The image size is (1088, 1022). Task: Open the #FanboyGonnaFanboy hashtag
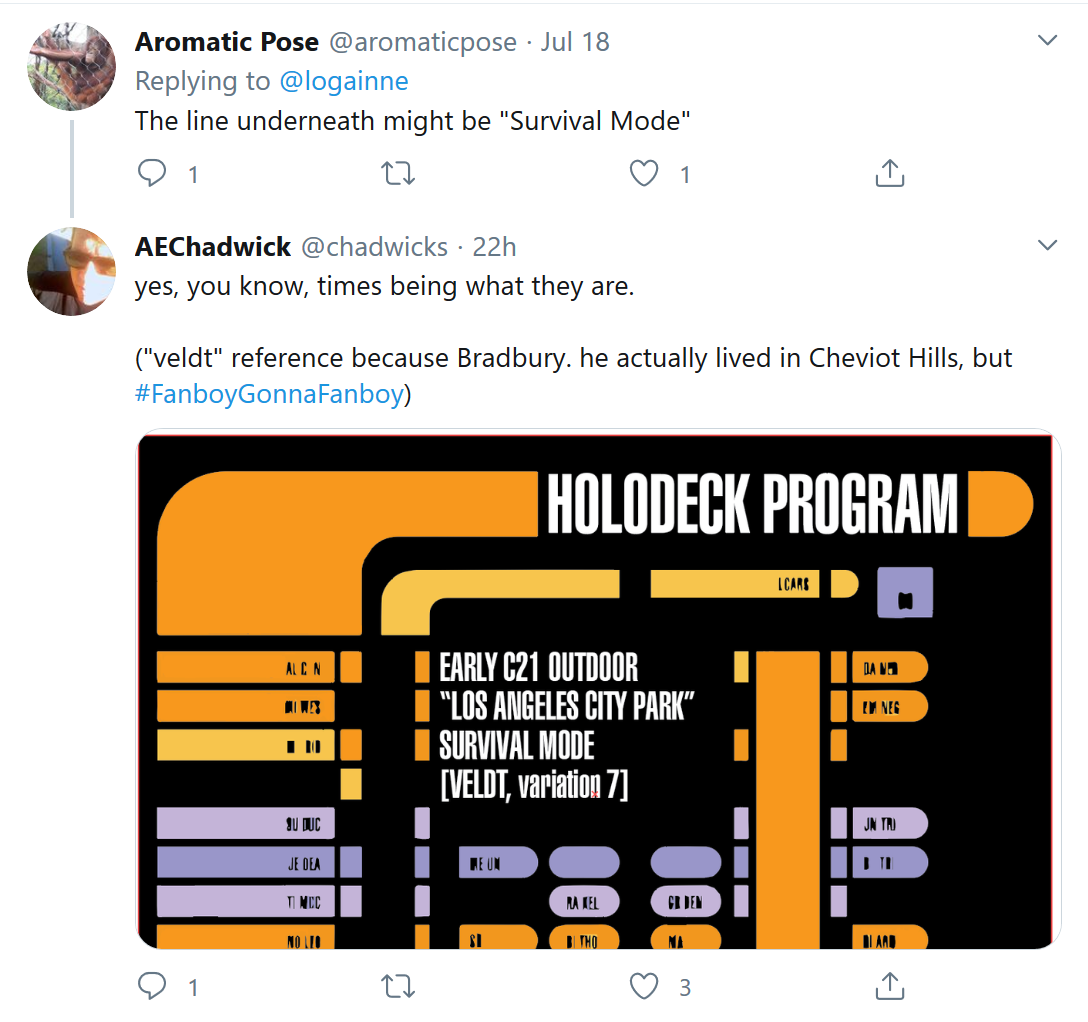(268, 393)
